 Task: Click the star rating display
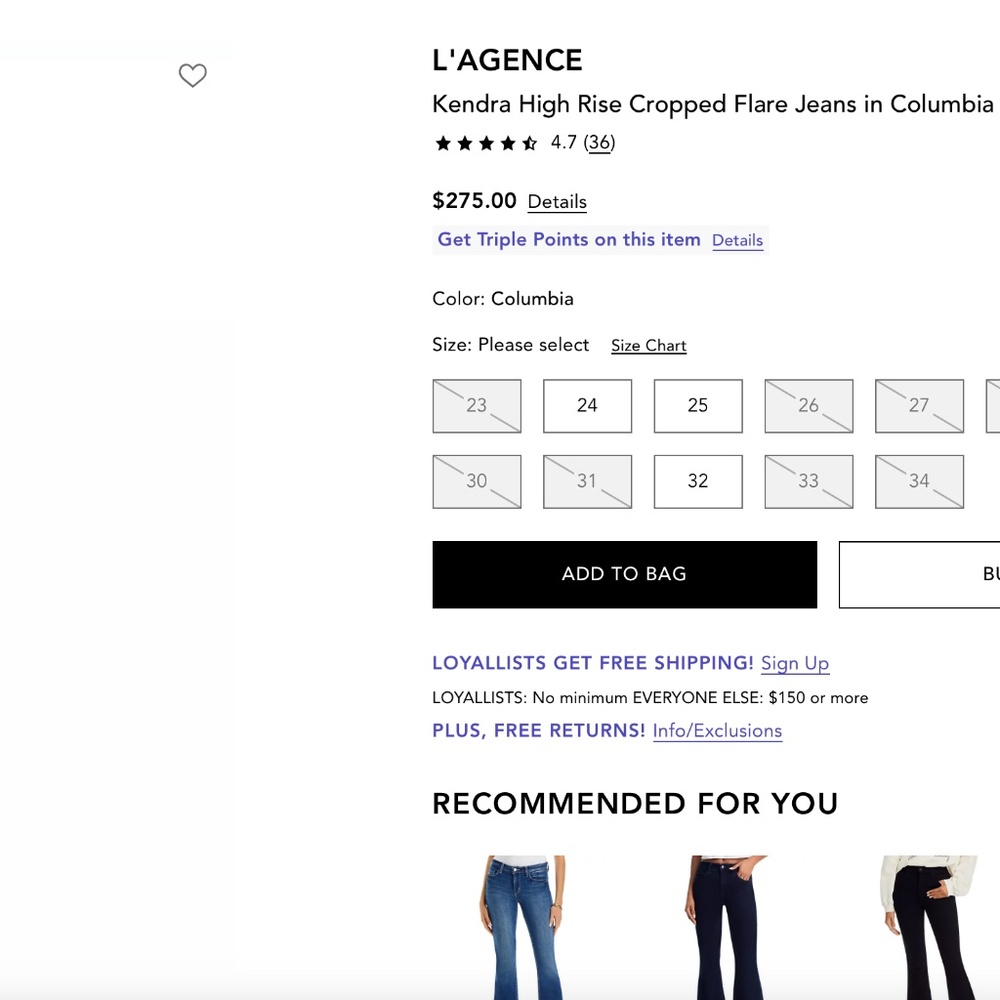coord(485,143)
